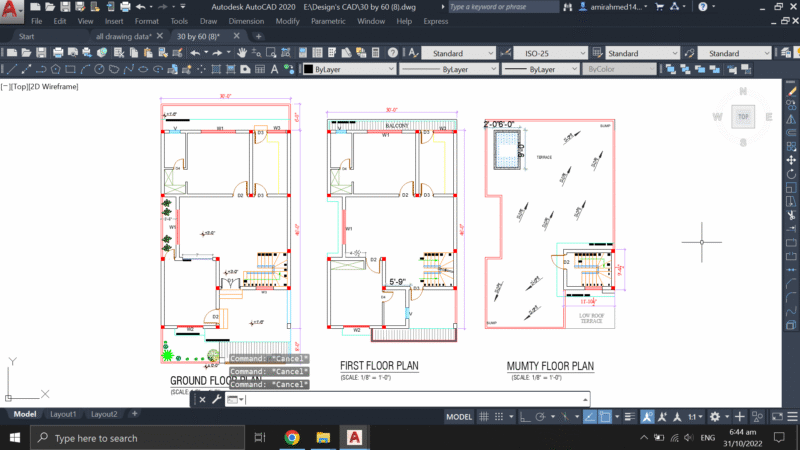
Task: Click the Pan hand tool
Action: click(242, 53)
